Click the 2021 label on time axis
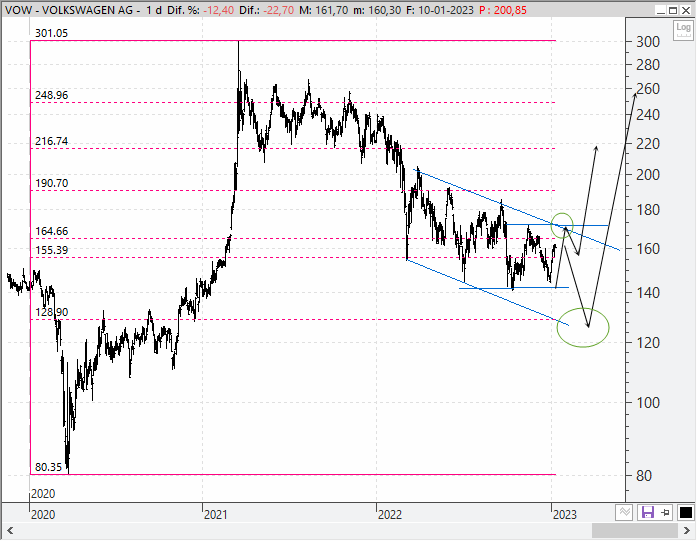The height and width of the screenshot is (541, 697). pyautogui.click(x=216, y=515)
